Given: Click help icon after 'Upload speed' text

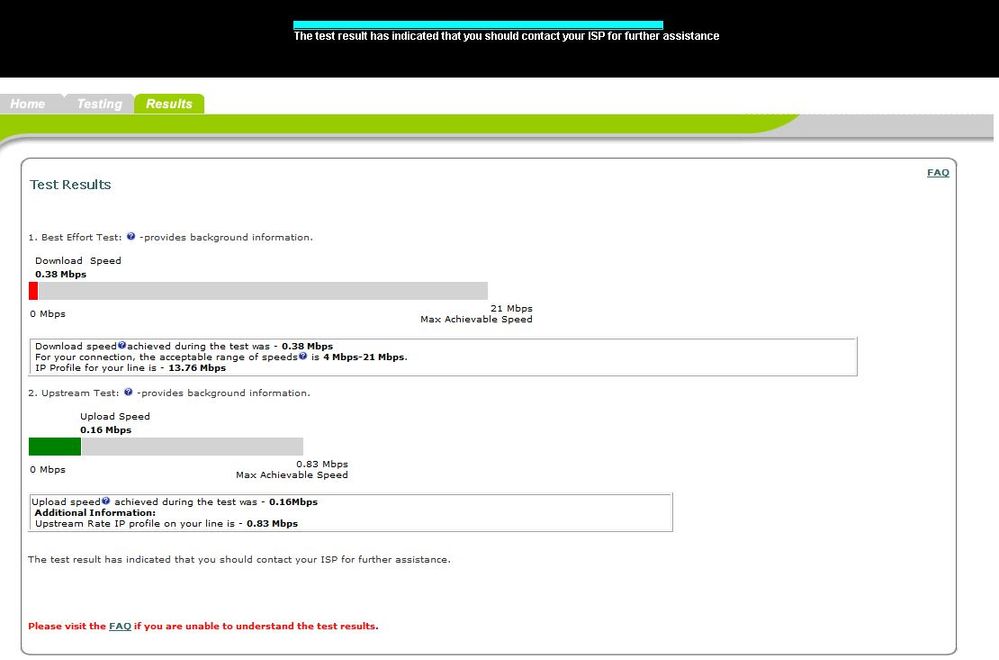Looking at the screenshot, I should tap(110, 502).
